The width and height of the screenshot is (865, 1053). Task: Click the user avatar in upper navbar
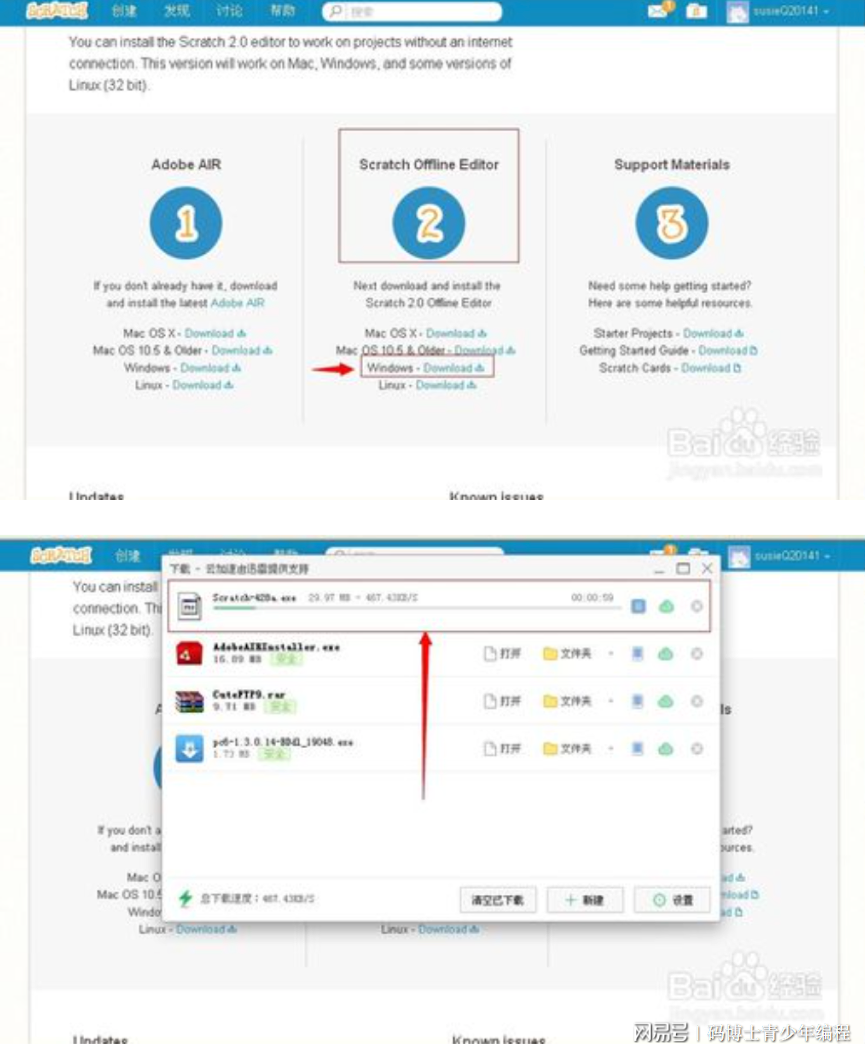click(737, 11)
